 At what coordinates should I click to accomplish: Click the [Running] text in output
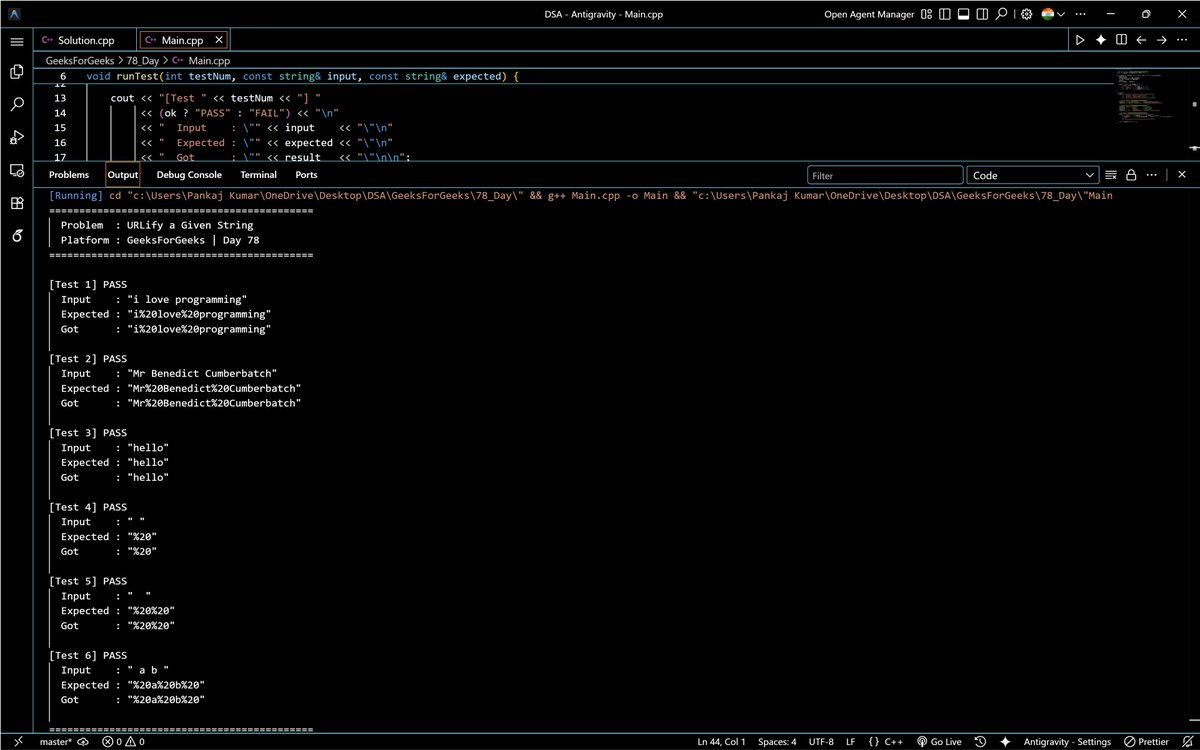tap(75, 195)
